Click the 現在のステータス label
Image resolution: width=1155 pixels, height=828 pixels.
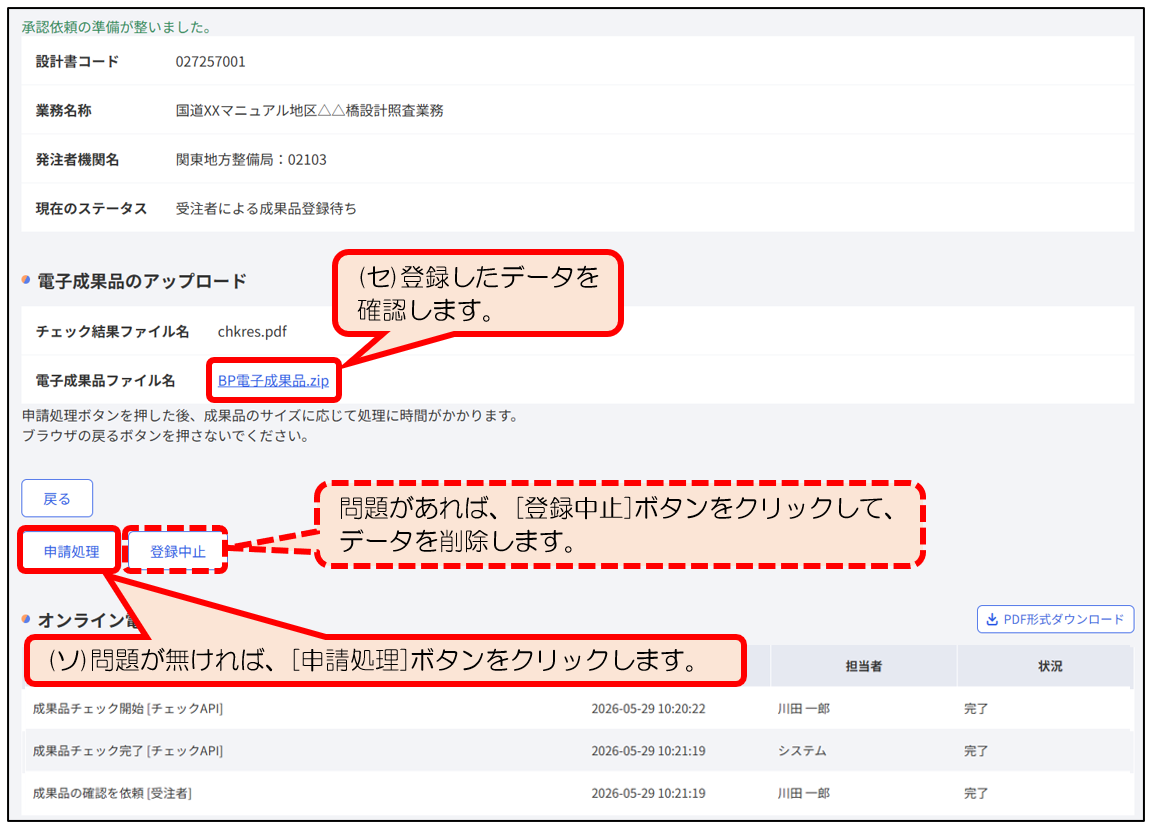(x=91, y=208)
